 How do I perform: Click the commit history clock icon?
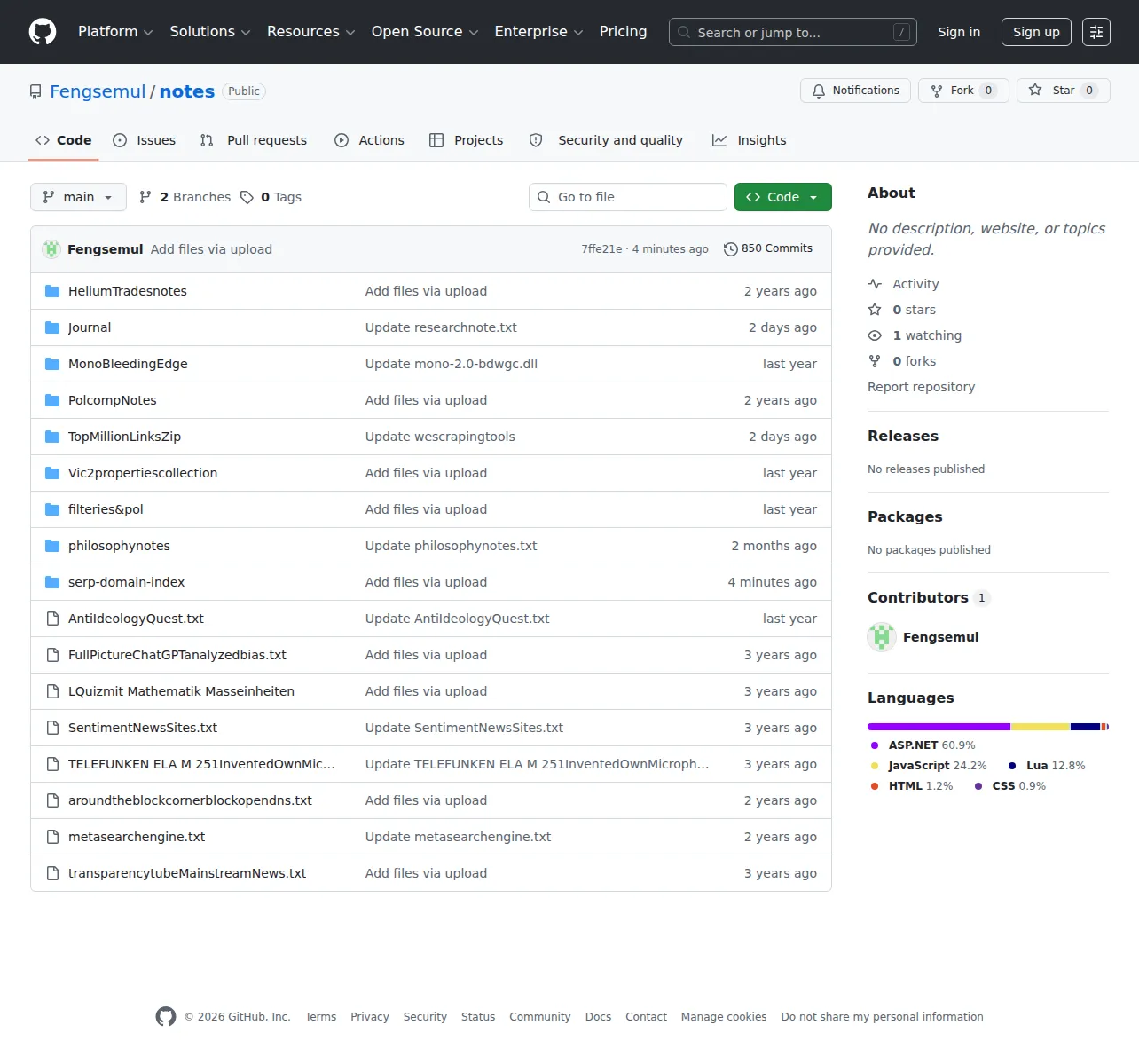(x=731, y=249)
